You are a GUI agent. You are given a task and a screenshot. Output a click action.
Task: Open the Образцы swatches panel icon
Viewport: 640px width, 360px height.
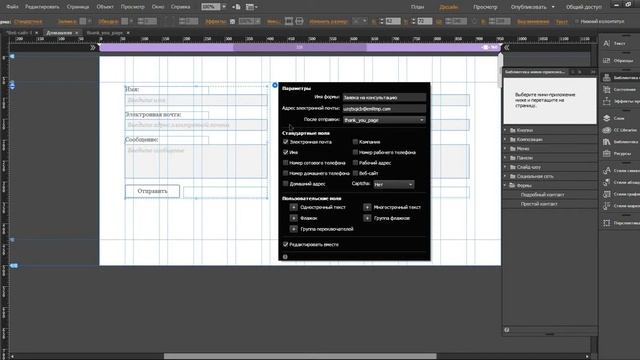[x=607, y=60]
